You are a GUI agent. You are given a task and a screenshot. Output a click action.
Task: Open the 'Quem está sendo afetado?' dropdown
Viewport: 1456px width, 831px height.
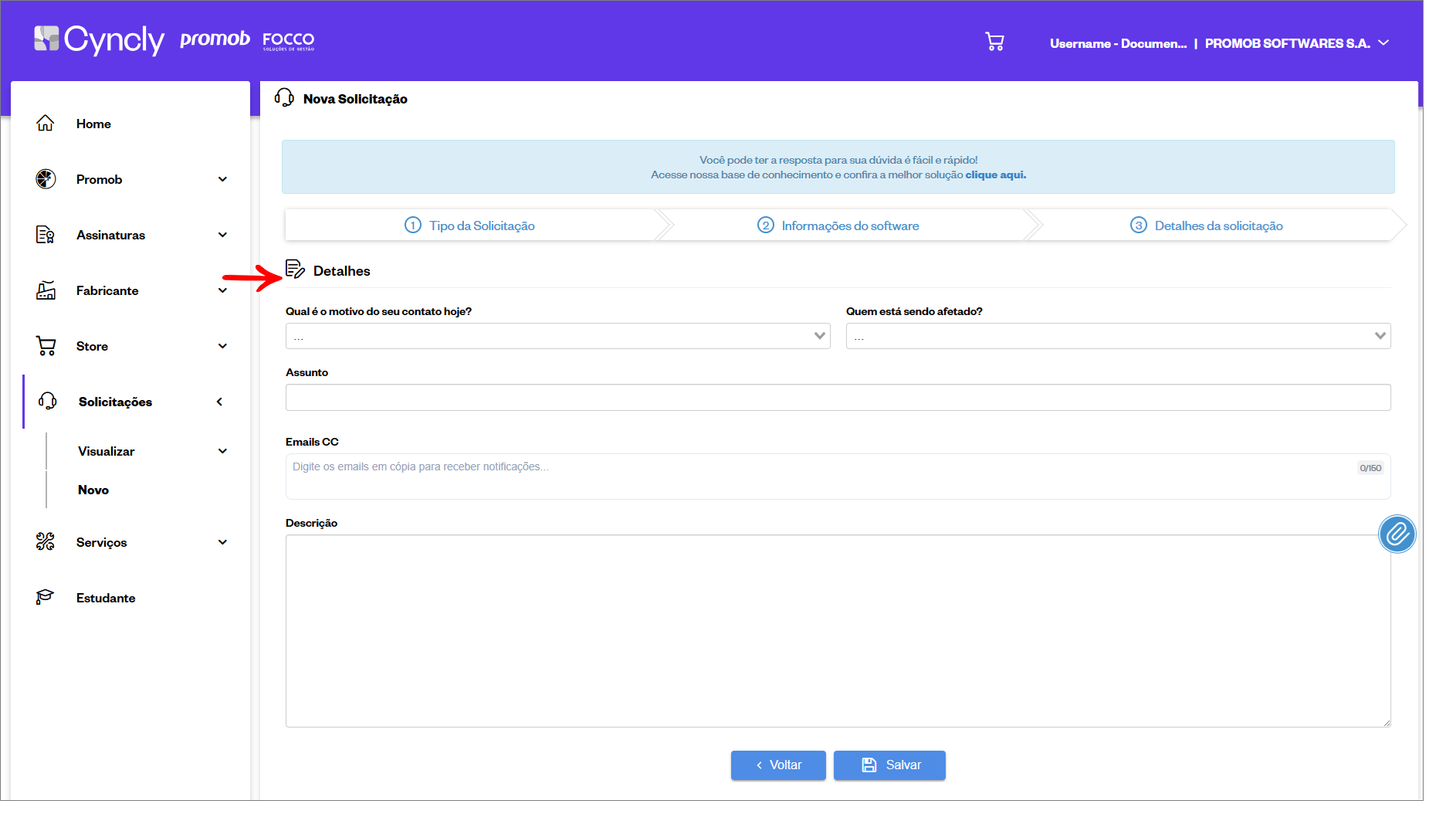click(x=1117, y=336)
